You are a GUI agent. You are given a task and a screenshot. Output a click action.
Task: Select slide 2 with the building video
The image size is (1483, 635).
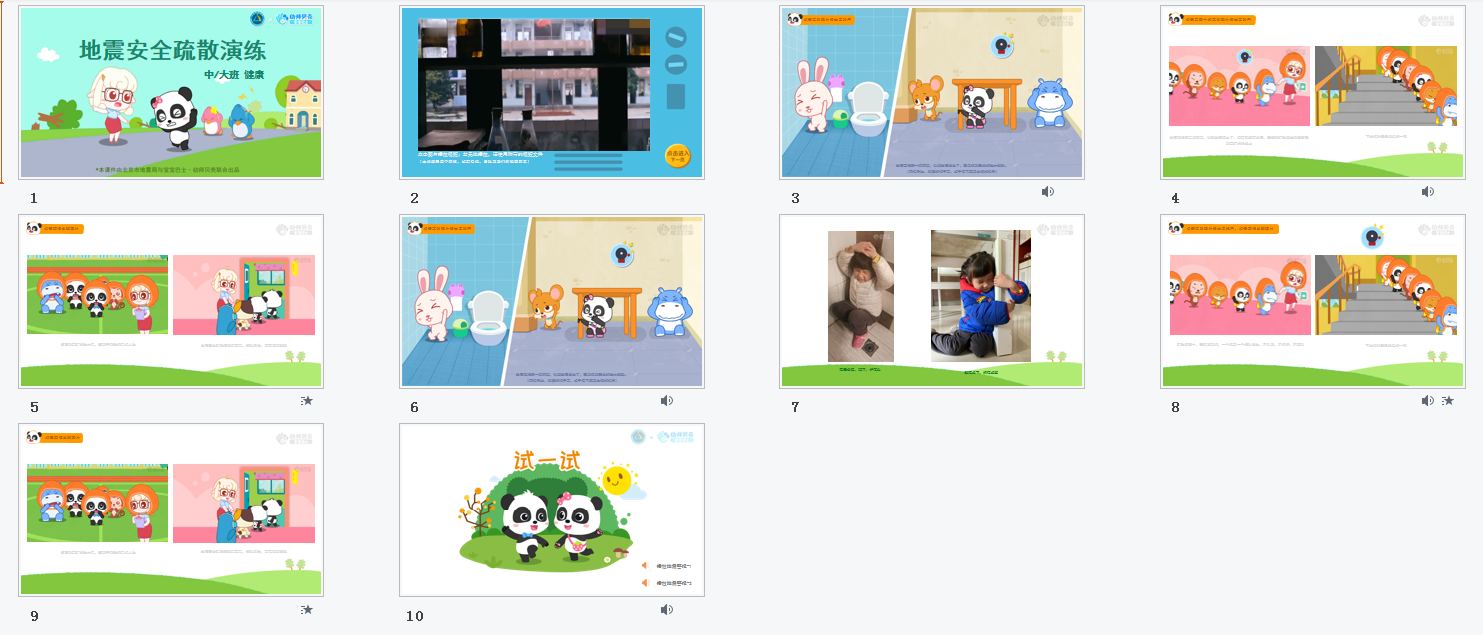coord(552,93)
